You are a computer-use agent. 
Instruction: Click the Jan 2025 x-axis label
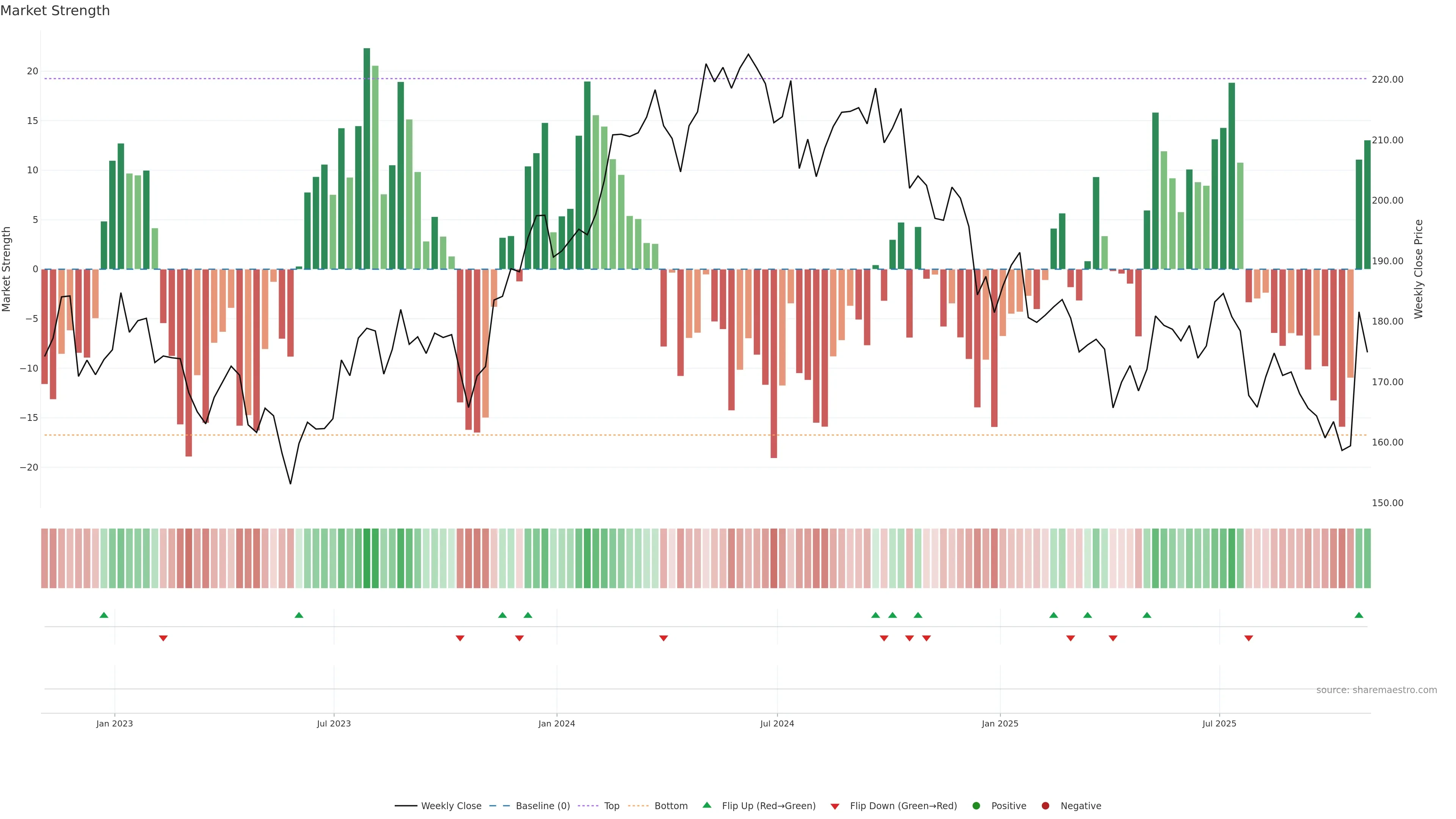[x=1000, y=723]
